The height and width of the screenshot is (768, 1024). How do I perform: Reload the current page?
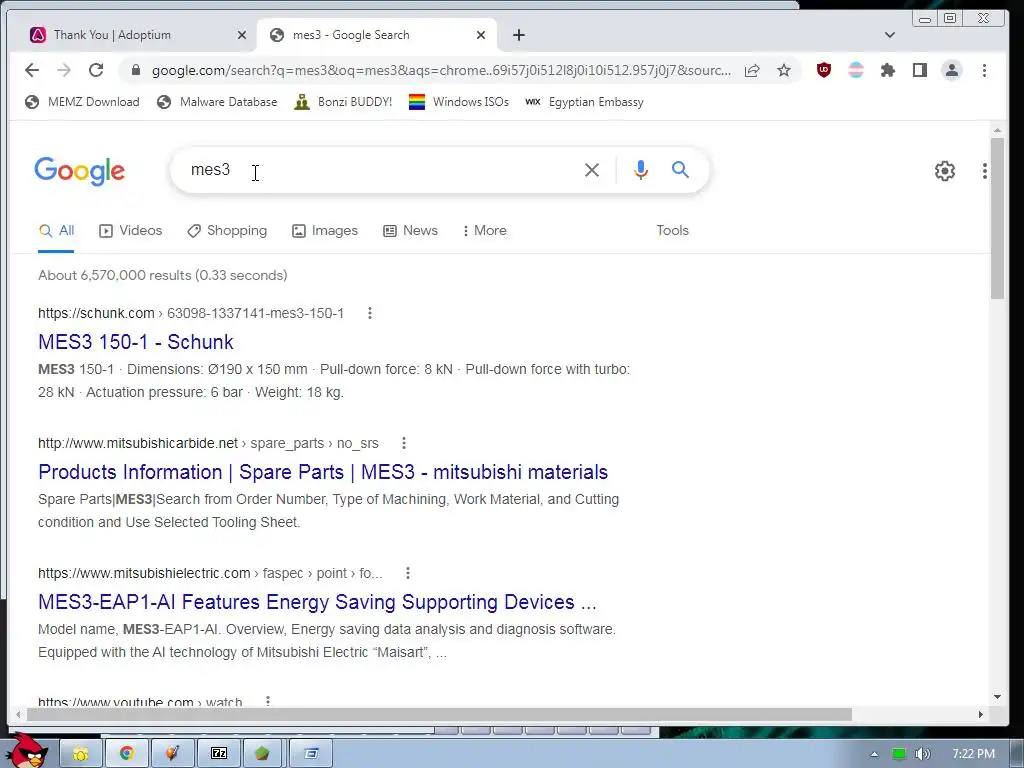[x=96, y=70]
